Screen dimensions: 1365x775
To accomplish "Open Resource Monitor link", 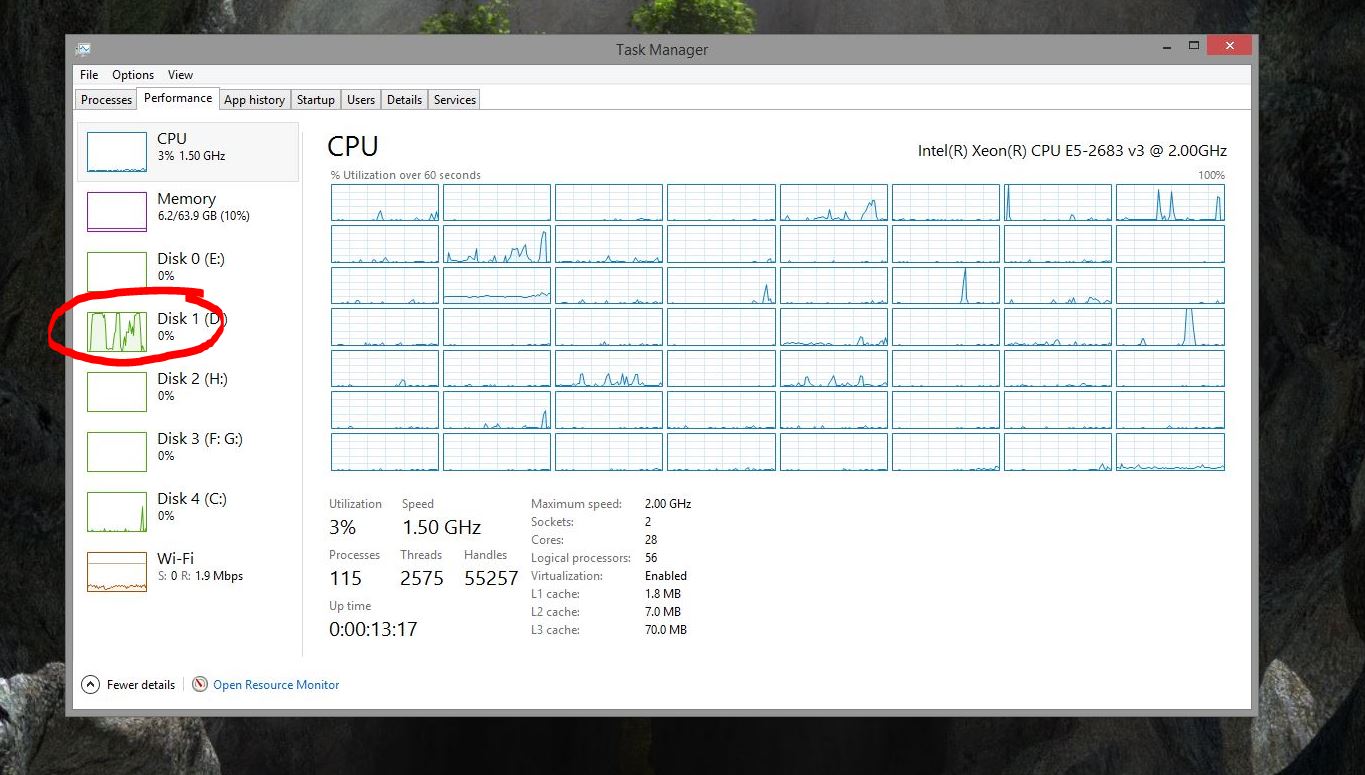I will click(276, 685).
